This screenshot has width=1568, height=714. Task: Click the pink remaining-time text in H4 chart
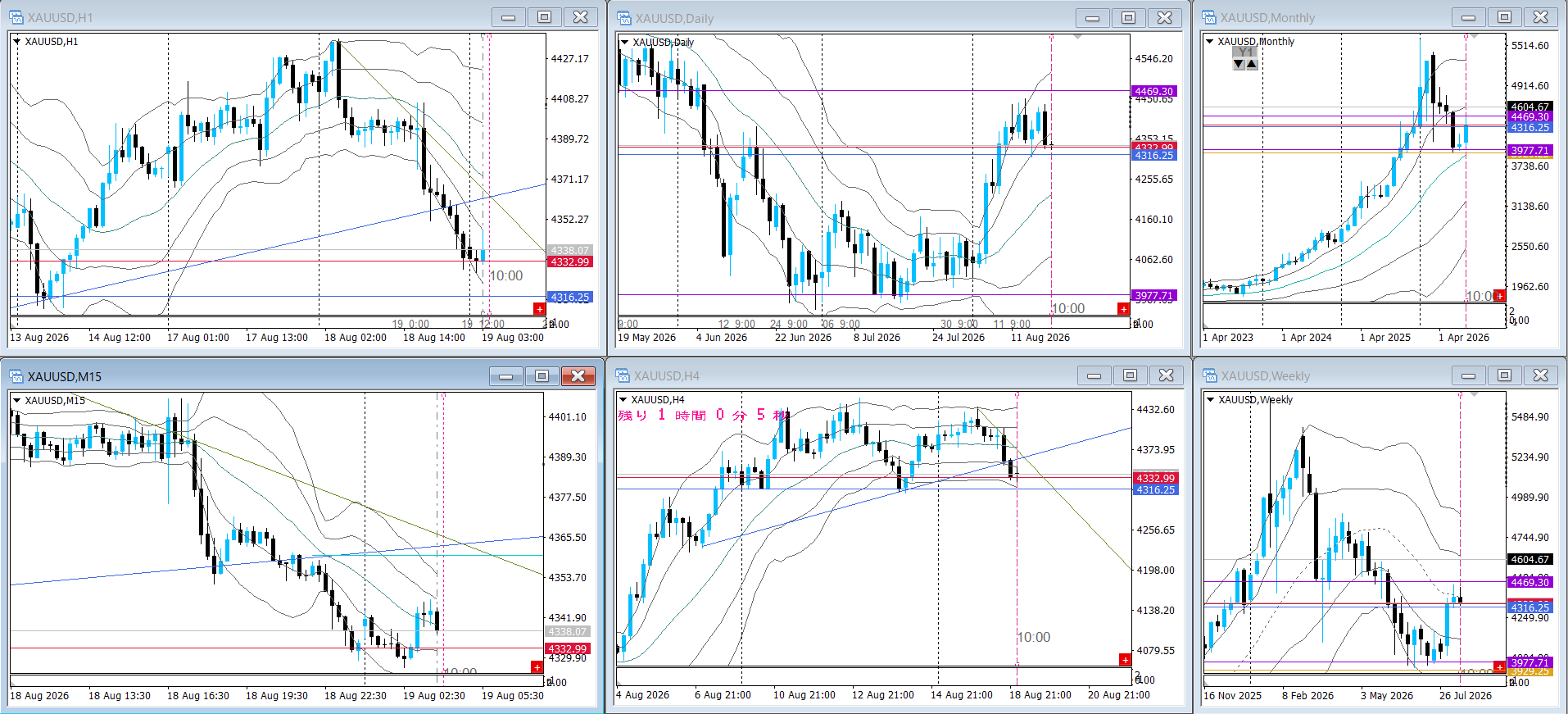703,415
